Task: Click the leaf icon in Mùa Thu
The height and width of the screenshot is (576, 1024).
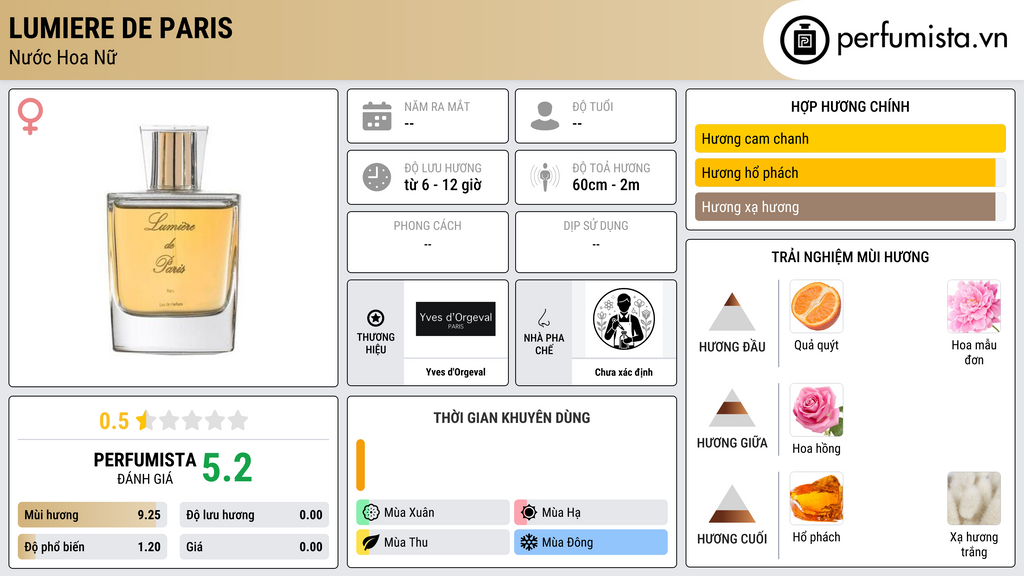Action: pyautogui.click(x=371, y=542)
